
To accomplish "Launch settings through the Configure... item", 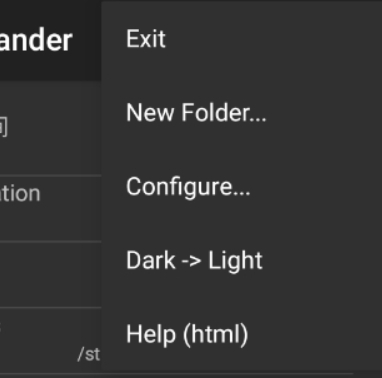I will pyautogui.click(x=242, y=186).
